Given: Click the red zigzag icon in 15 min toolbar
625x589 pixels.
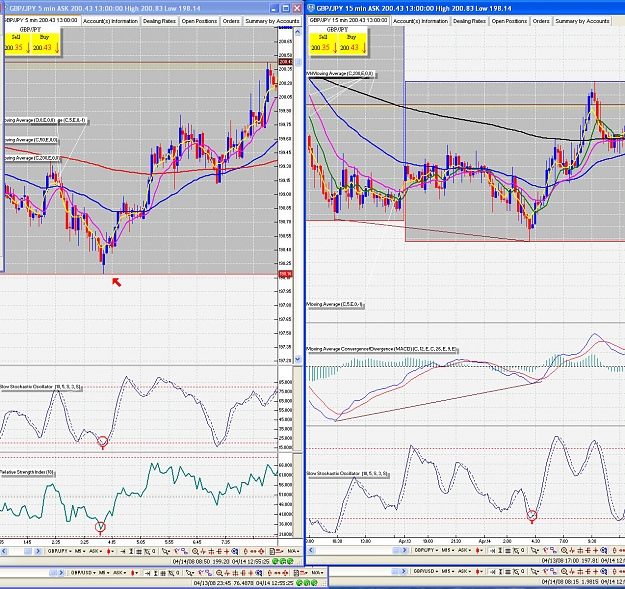Looking at the screenshot, I should click(x=572, y=550).
